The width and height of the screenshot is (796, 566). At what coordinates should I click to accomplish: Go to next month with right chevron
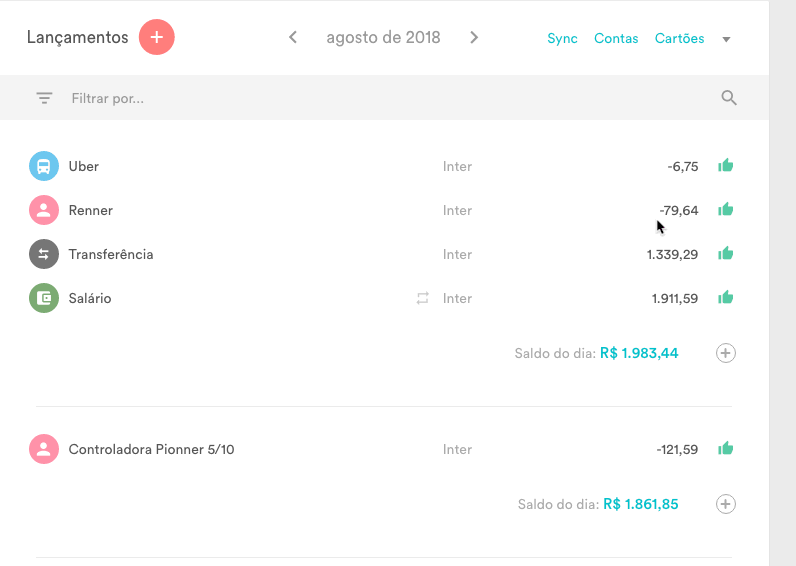[x=474, y=37]
